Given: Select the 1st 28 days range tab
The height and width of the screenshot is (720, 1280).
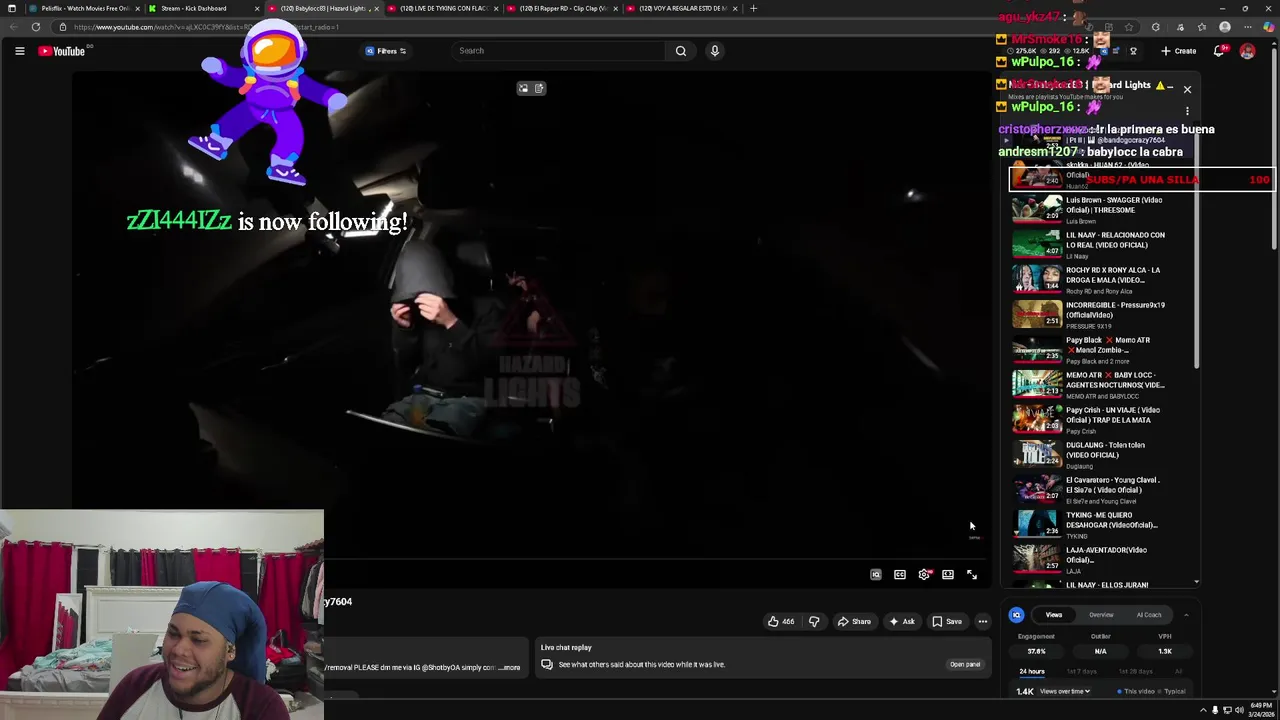Looking at the screenshot, I should [1135, 672].
